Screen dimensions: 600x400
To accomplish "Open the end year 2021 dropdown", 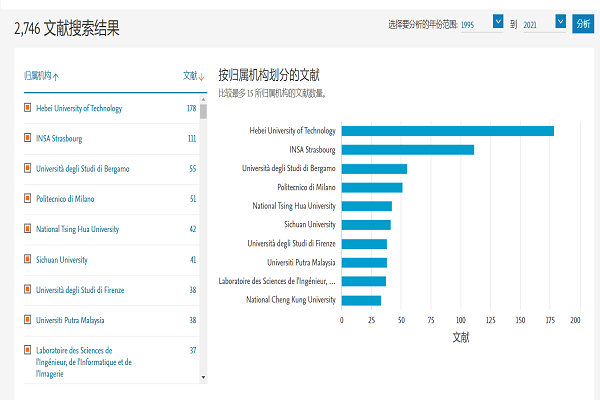I will 561,21.
